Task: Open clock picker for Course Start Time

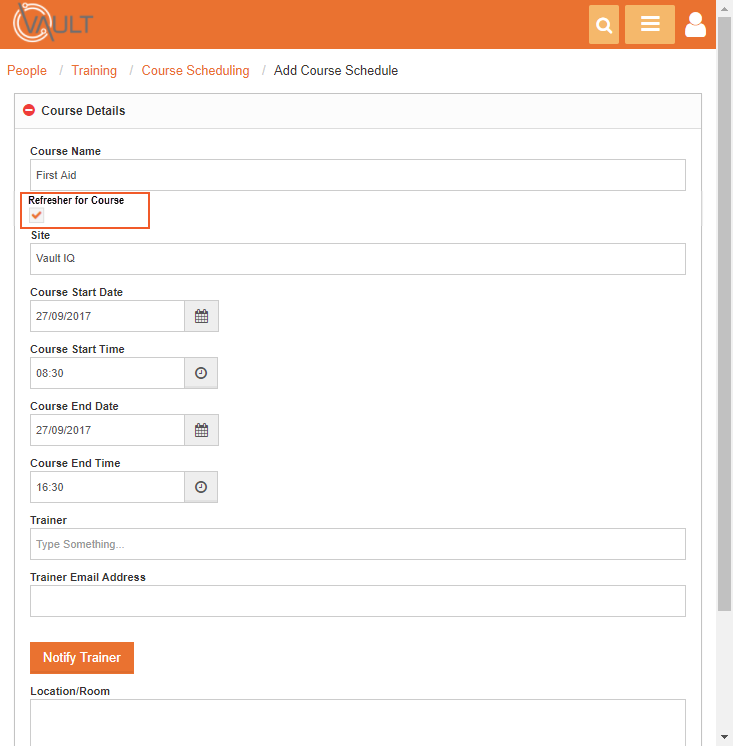Action: [201, 373]
